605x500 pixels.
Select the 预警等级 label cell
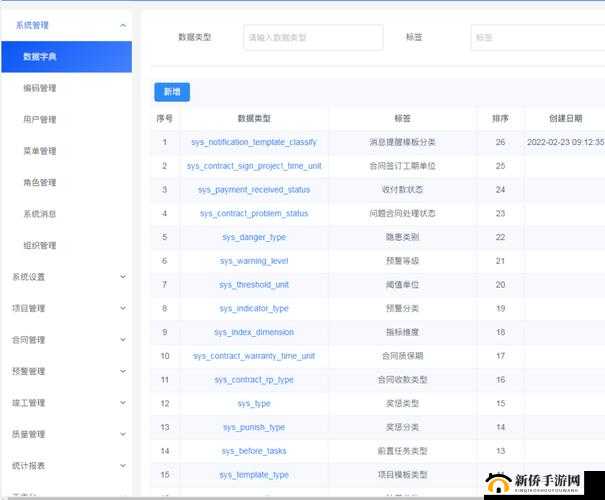(x=402, y=261)
